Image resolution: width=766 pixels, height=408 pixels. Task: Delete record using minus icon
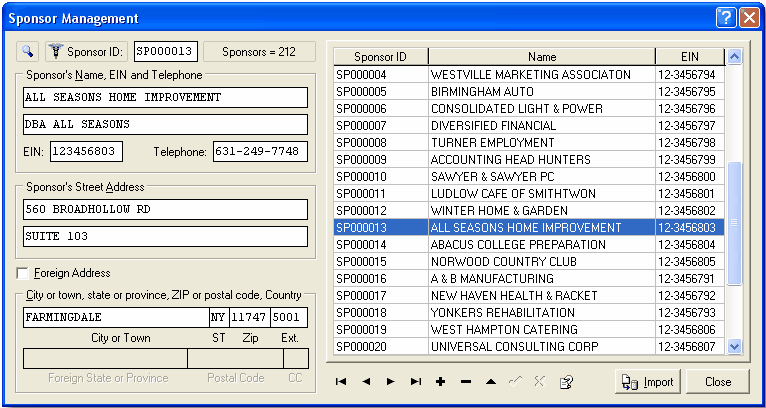466,382
